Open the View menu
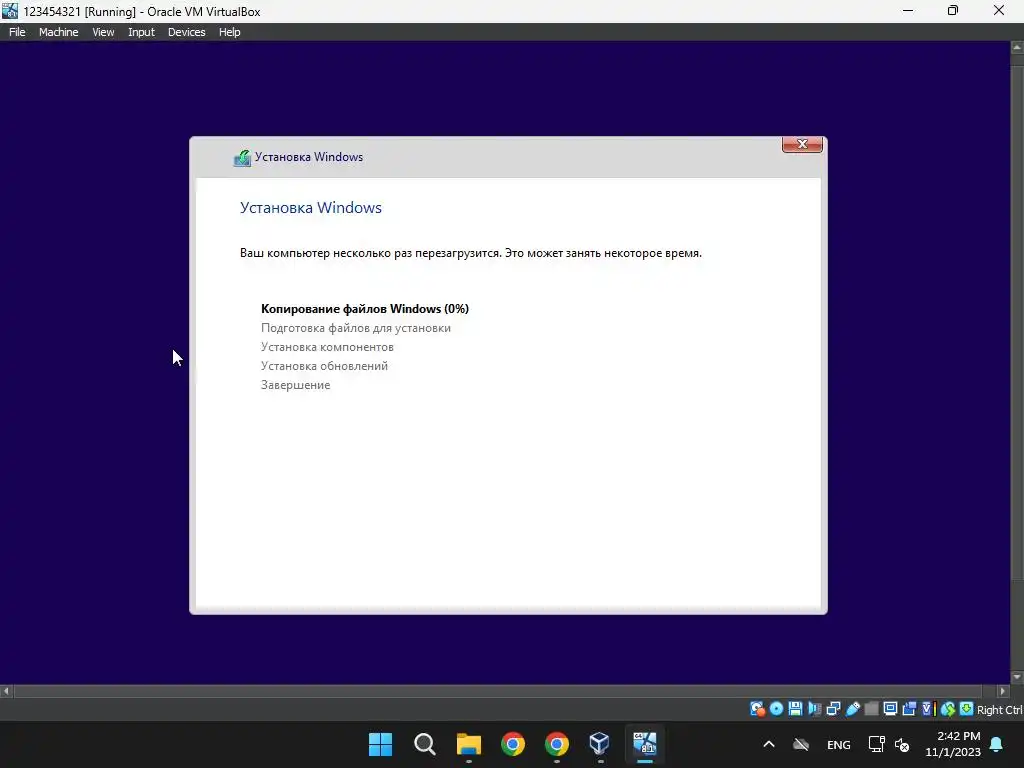1024x768 pixels. point(103,32)
